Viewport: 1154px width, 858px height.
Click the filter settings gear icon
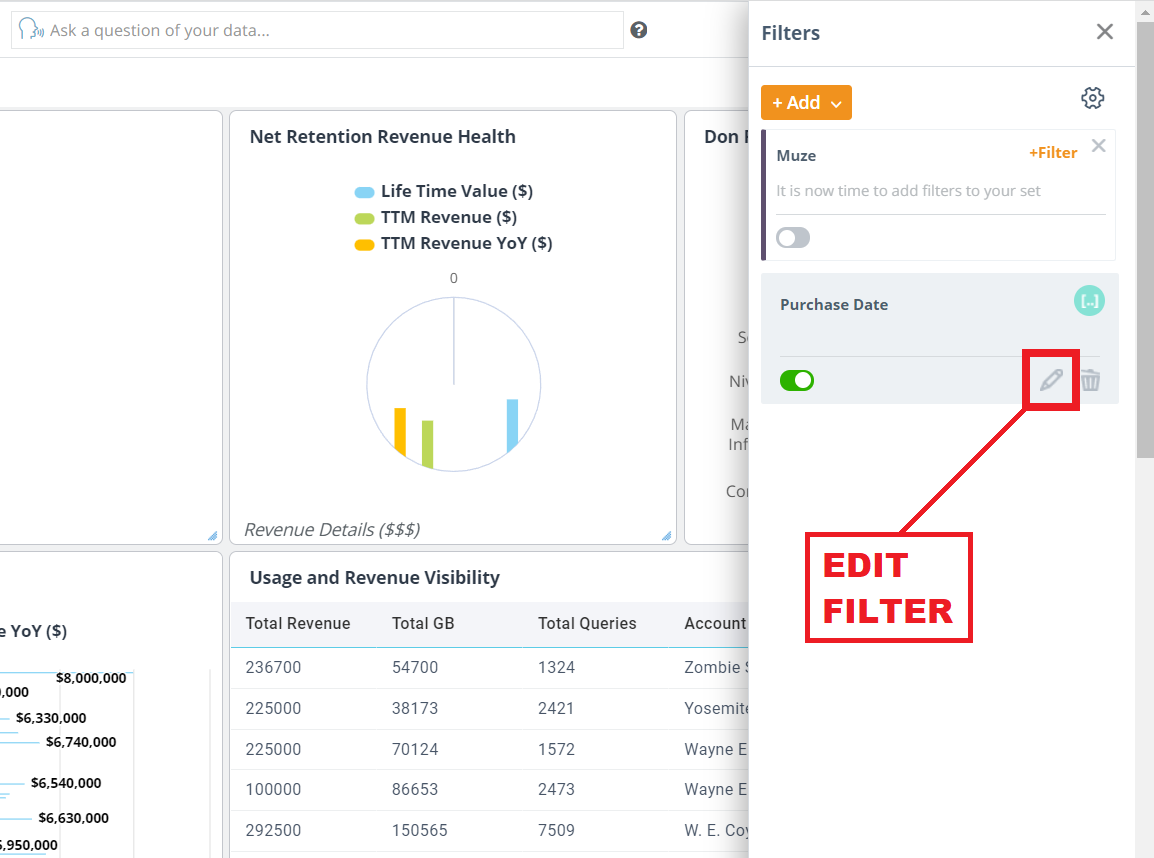click(x=1092, y=97)
